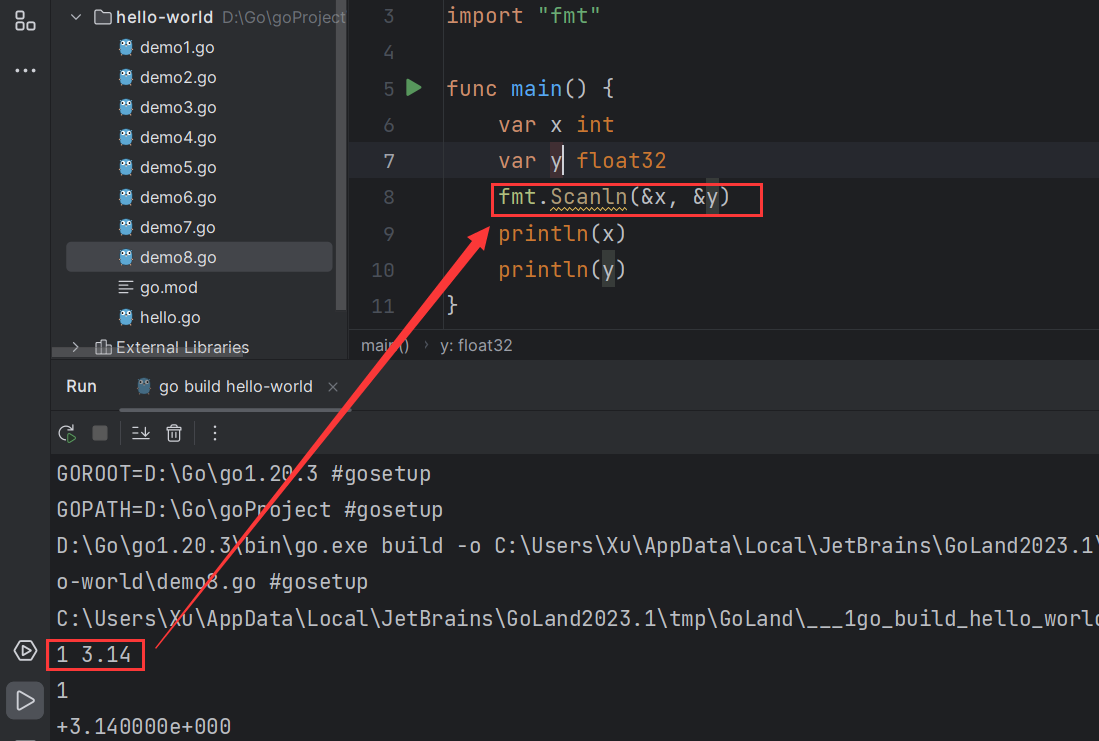Open demo4.go in the project tree
The height and width of the screenshot is (741, 1099).
[x=177, y=137]
